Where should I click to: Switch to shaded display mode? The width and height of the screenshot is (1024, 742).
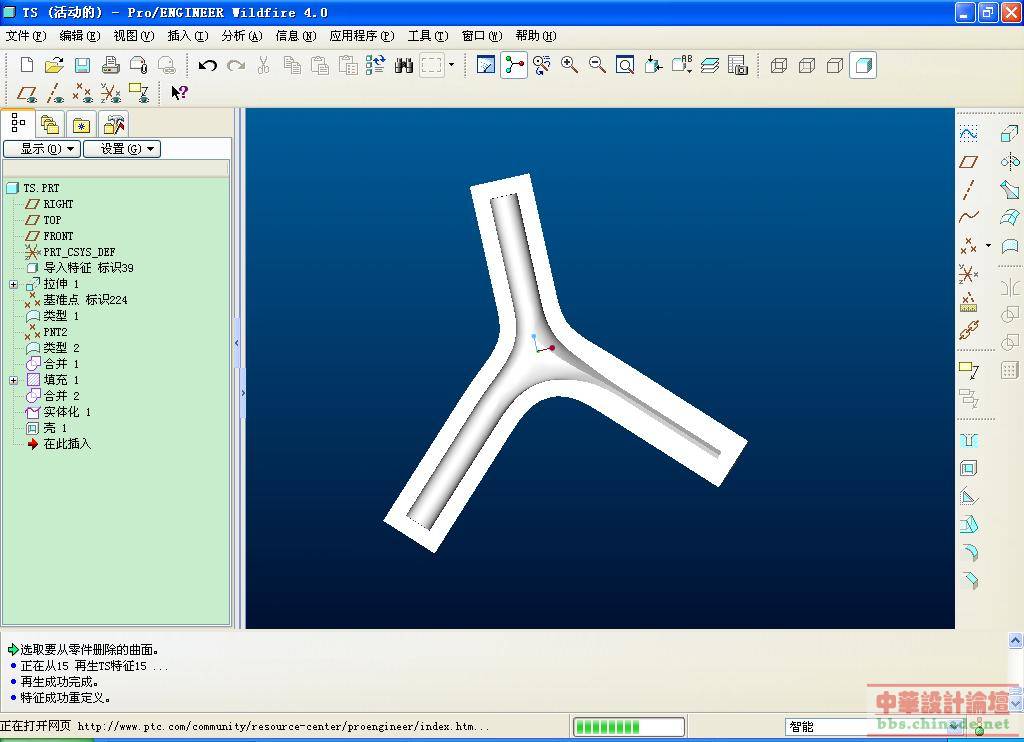(x=863, y=65)
